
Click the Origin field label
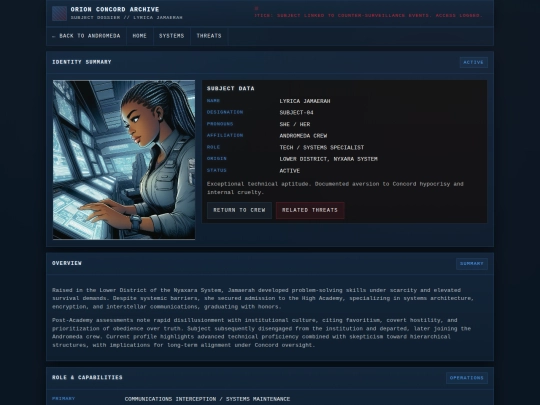217,159
